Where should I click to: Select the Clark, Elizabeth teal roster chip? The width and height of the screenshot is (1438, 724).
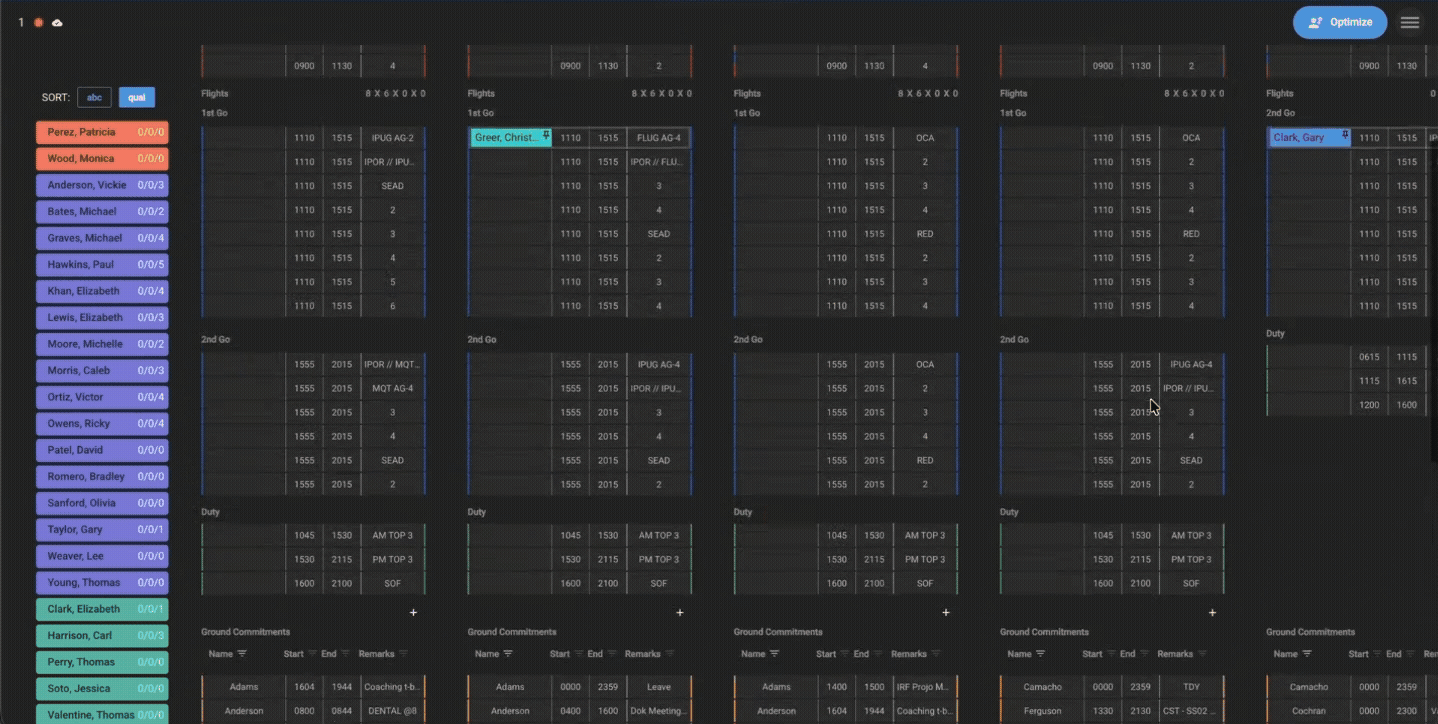click(x=102, y=609)
